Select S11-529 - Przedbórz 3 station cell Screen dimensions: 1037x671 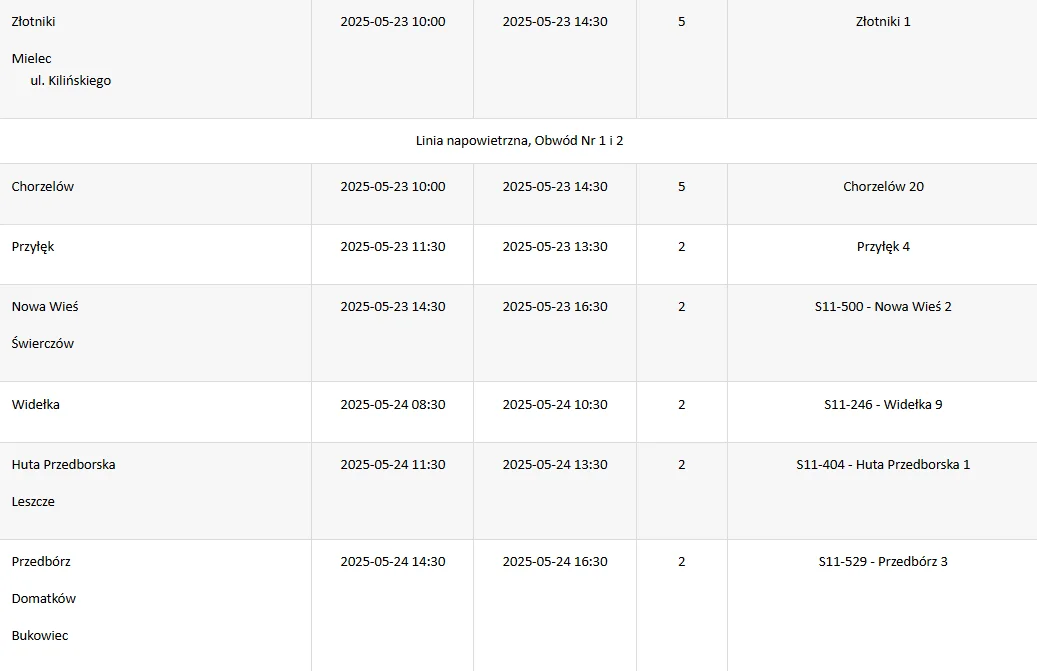click(883, 562)
